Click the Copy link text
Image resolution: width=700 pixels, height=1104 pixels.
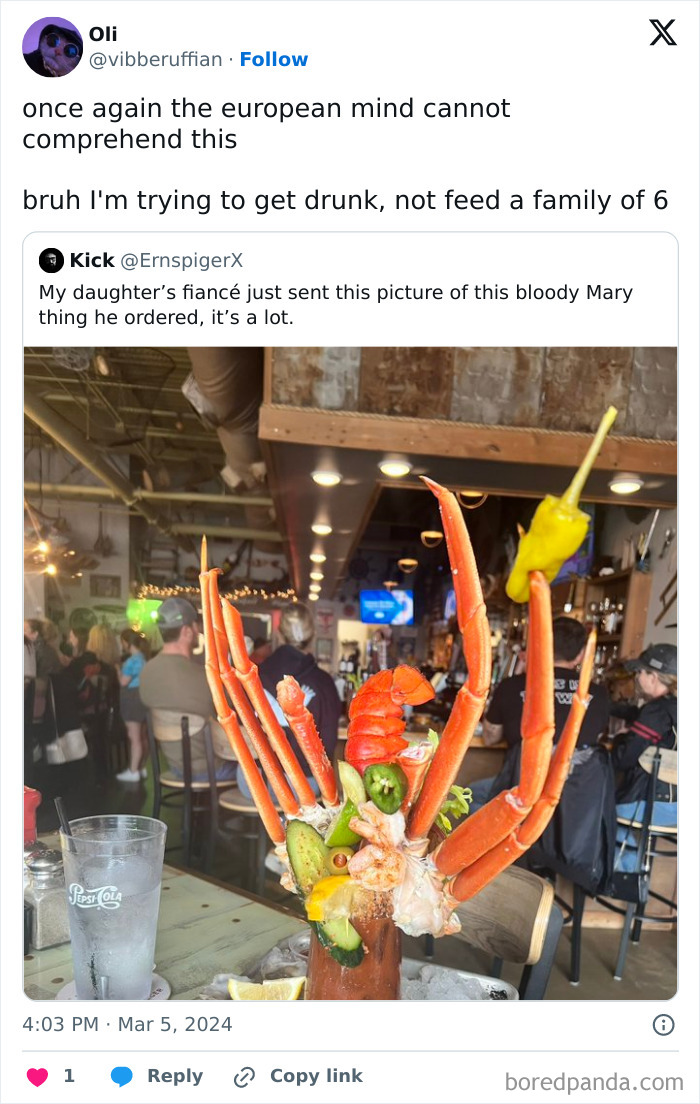coord(316,1076)
